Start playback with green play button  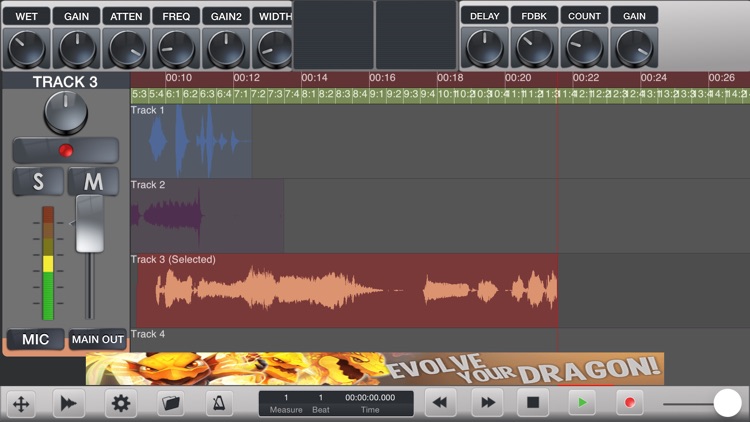click(582, 403)
